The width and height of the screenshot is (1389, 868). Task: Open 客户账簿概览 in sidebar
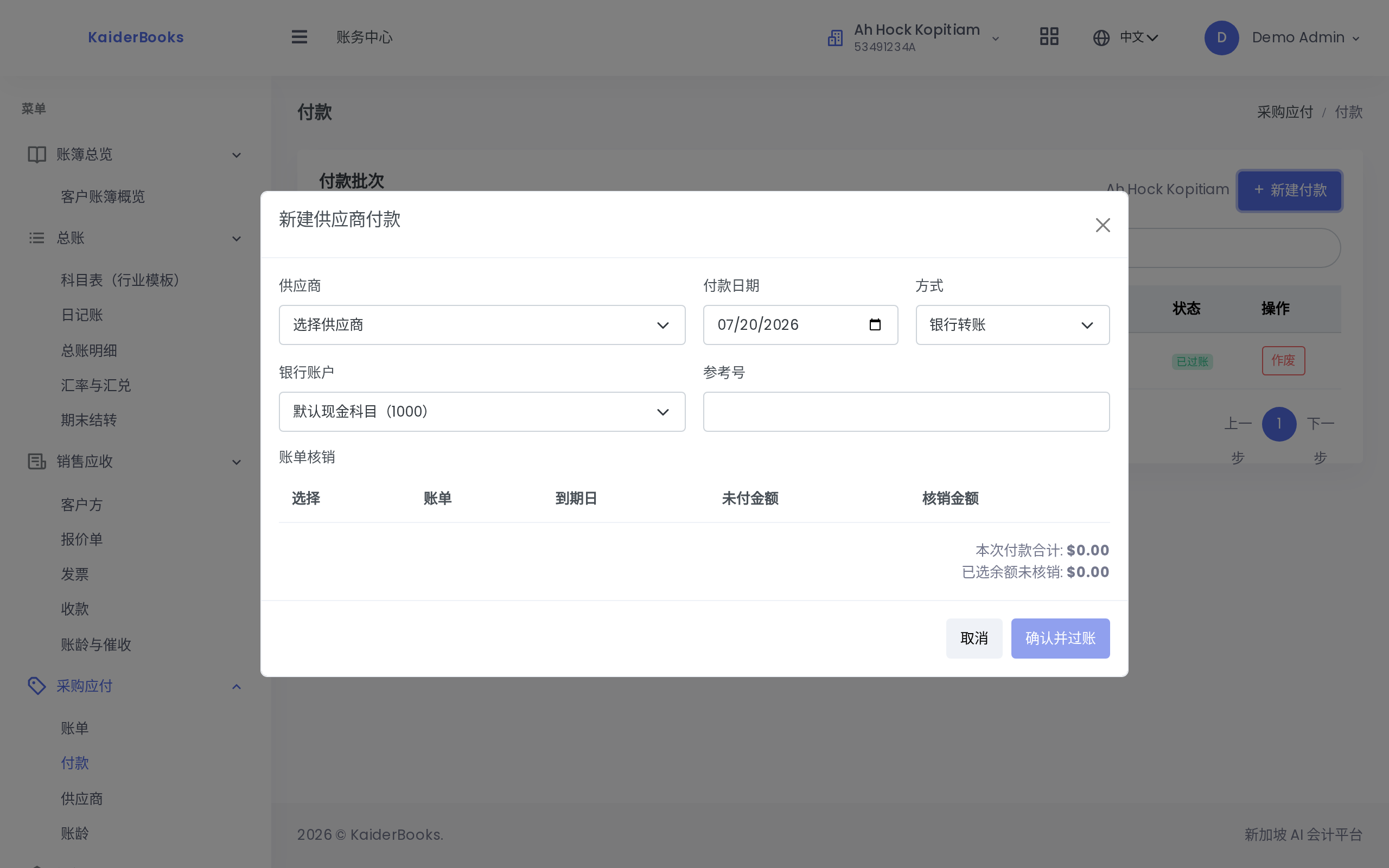pos(103,197)
